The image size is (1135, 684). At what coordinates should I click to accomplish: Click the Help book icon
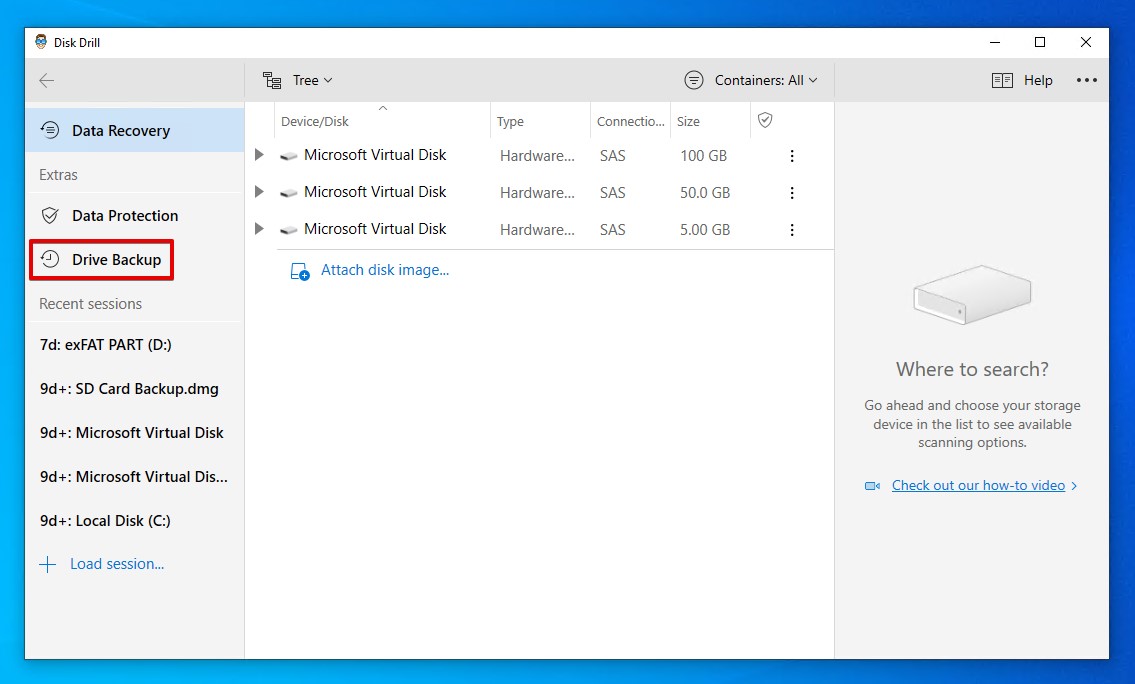[x=1003, y=80]
